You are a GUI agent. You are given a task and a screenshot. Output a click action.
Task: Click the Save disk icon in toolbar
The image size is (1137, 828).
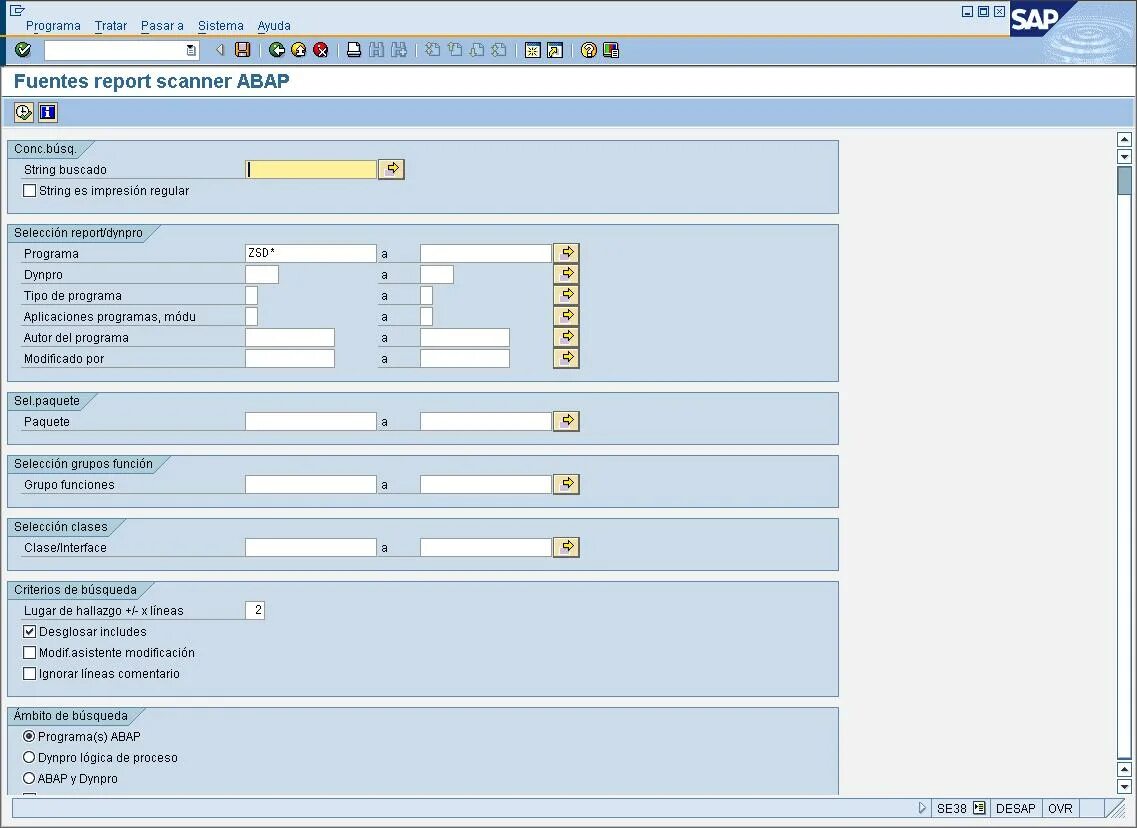(x=243, y=50)
